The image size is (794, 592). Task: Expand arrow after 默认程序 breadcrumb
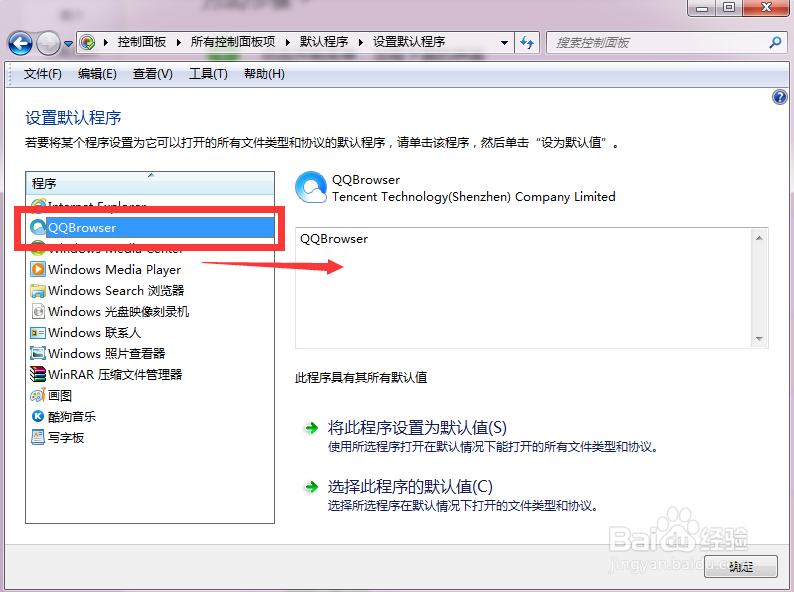point(361,43)
